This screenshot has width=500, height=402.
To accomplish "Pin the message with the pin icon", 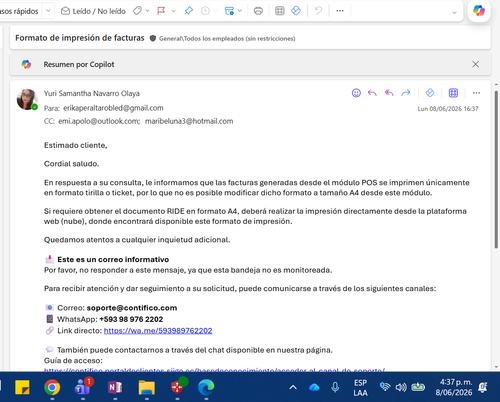I will pyautogui.click(x=189, y=11).
